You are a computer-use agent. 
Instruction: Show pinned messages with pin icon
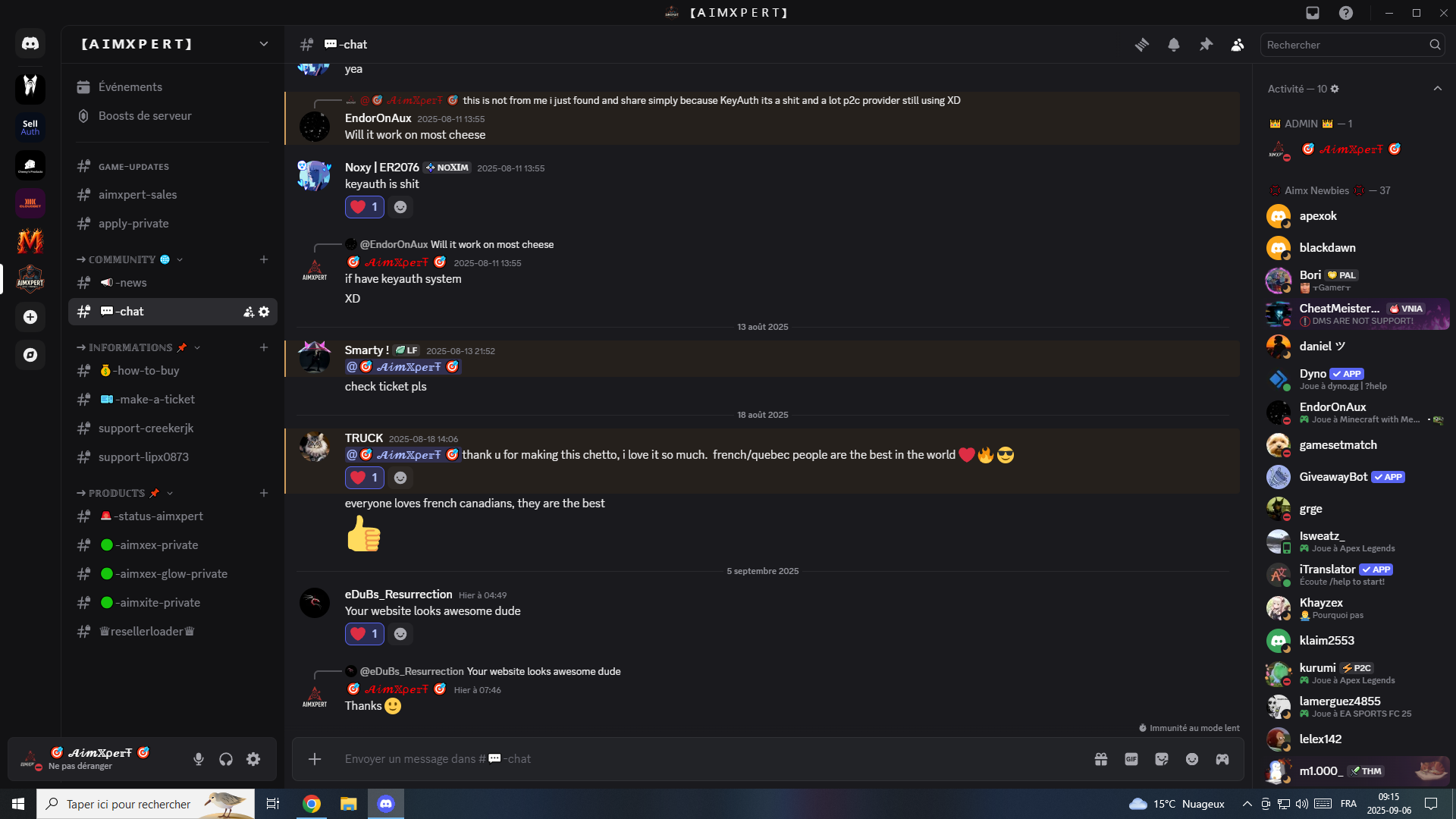1206,45
